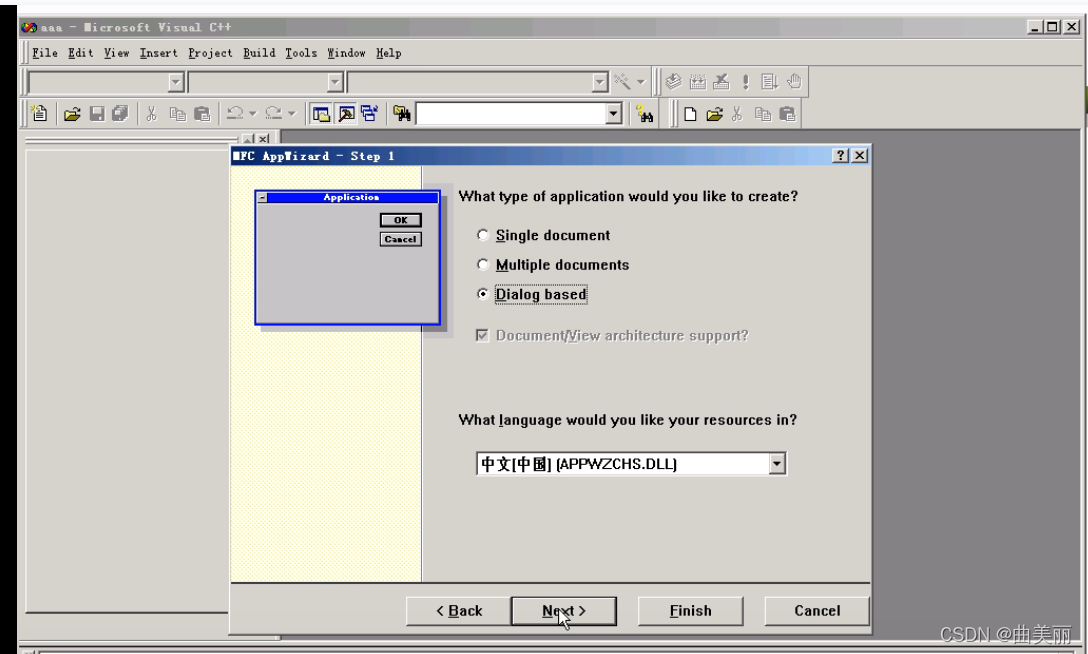Image resolution: width=1088 pixels, height=654 pixels.
Task: Click the Search help binoculars with question mark
Action: (x=645, y=114)
